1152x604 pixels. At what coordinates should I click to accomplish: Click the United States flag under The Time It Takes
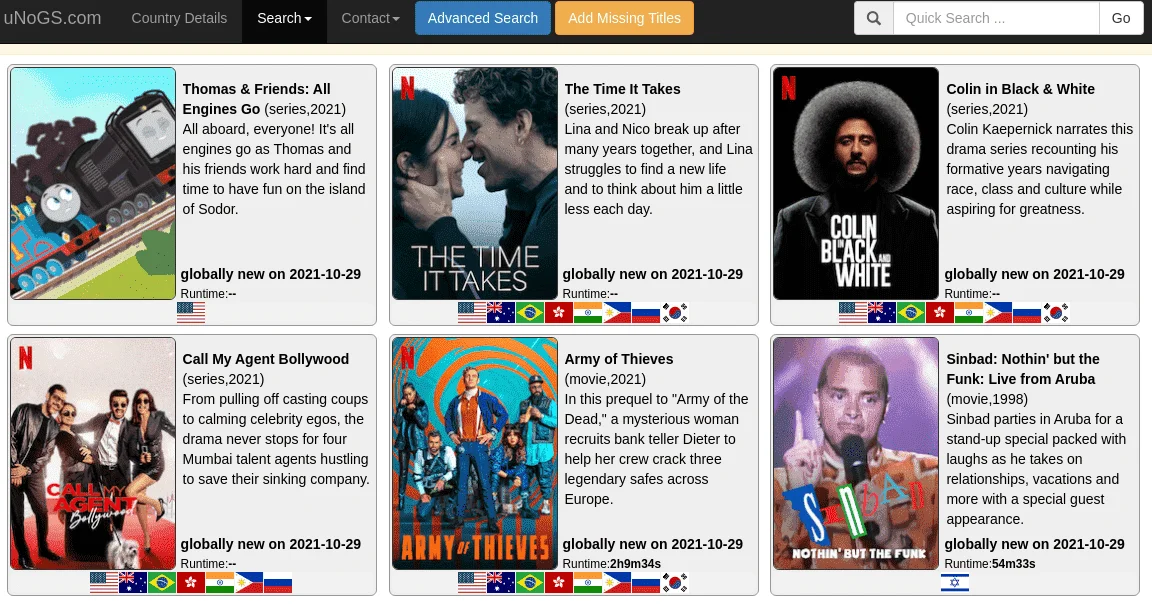[472, 313]
